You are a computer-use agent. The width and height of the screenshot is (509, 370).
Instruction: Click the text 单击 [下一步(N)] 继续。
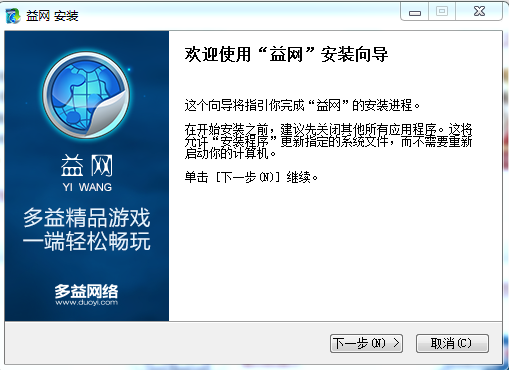point(251,177)
